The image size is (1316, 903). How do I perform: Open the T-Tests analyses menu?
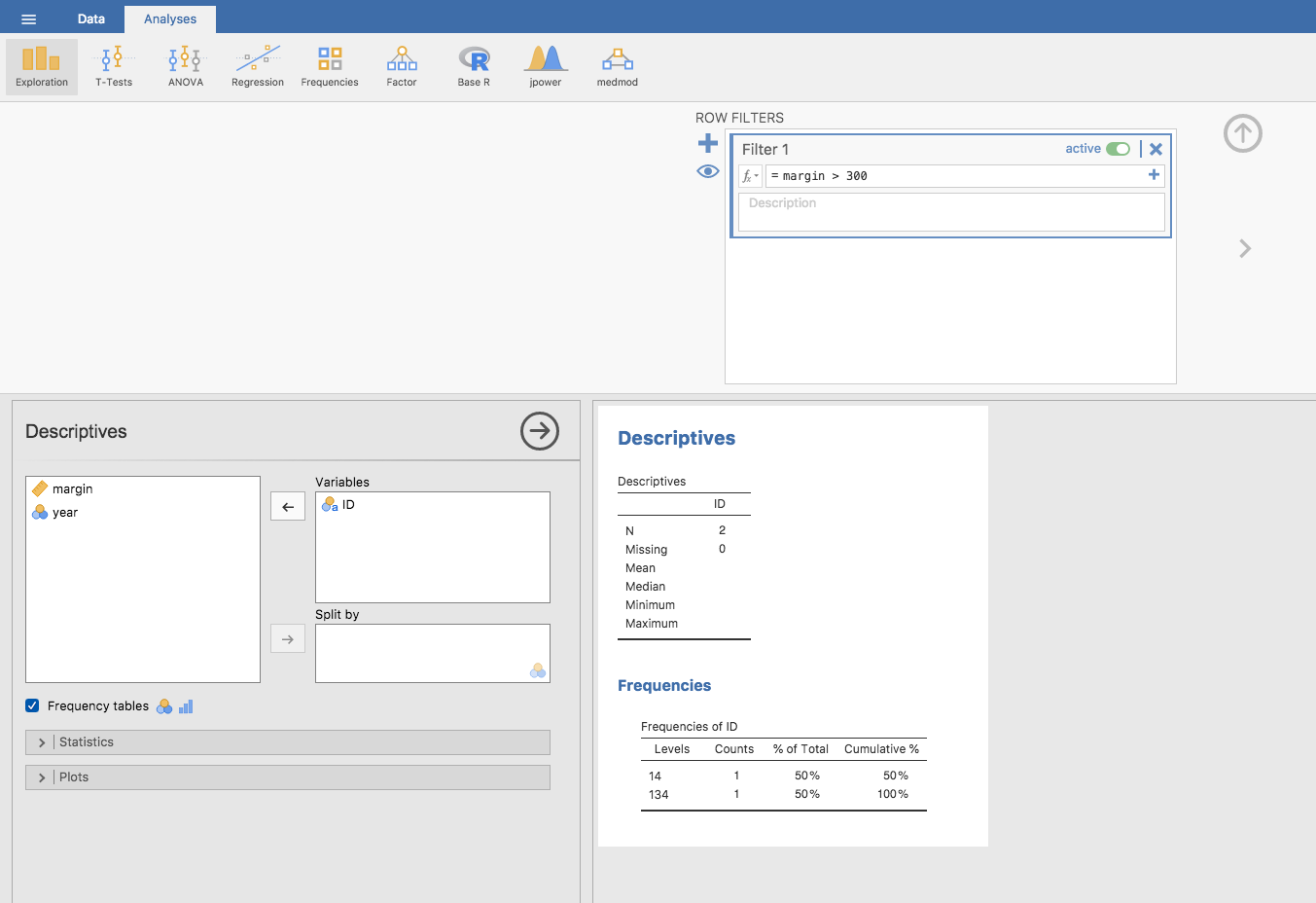coord(114,66)
